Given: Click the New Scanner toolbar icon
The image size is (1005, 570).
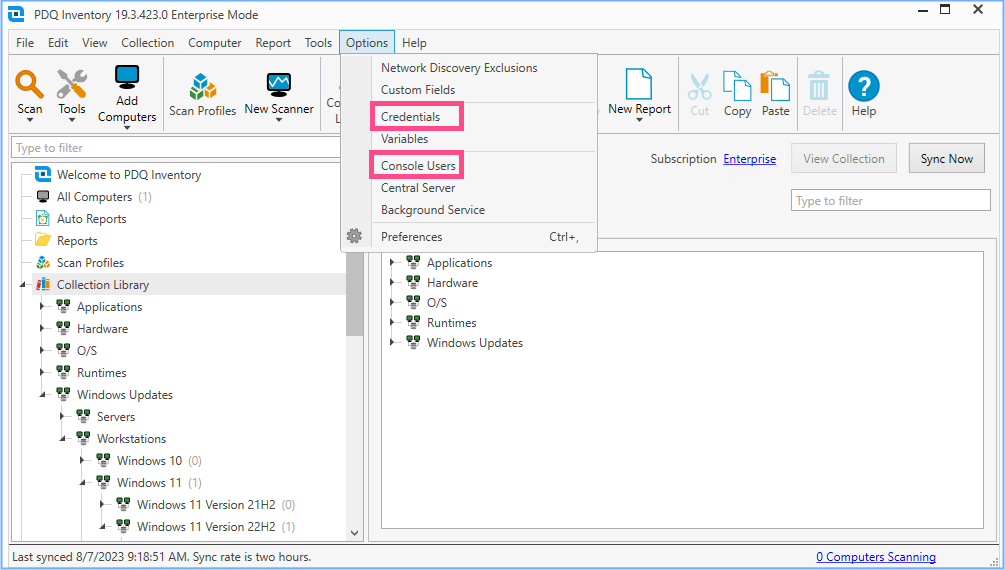Looking at the screenshot, I should 279,85.
